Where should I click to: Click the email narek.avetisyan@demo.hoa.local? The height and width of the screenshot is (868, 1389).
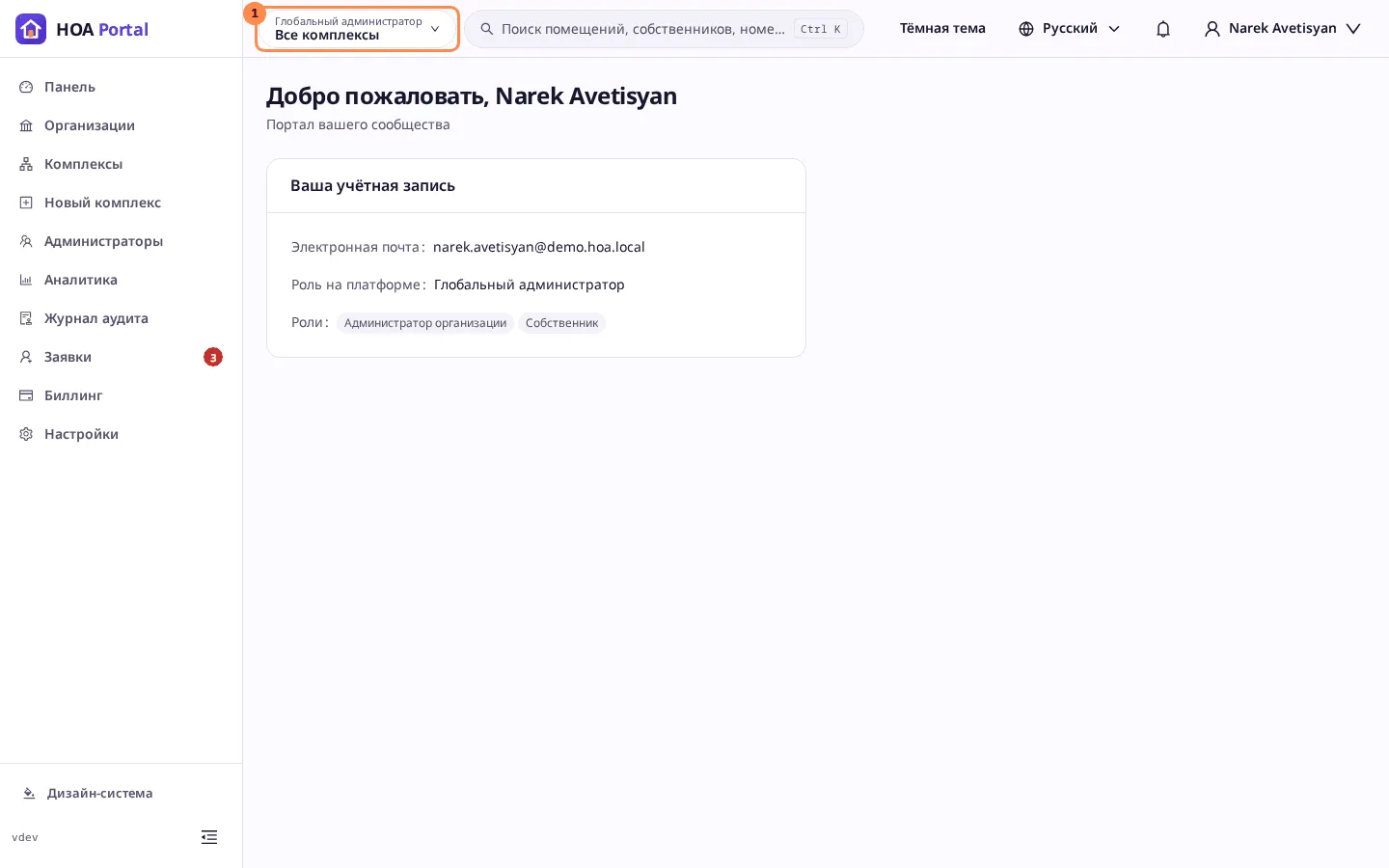(x=539, y=247)
